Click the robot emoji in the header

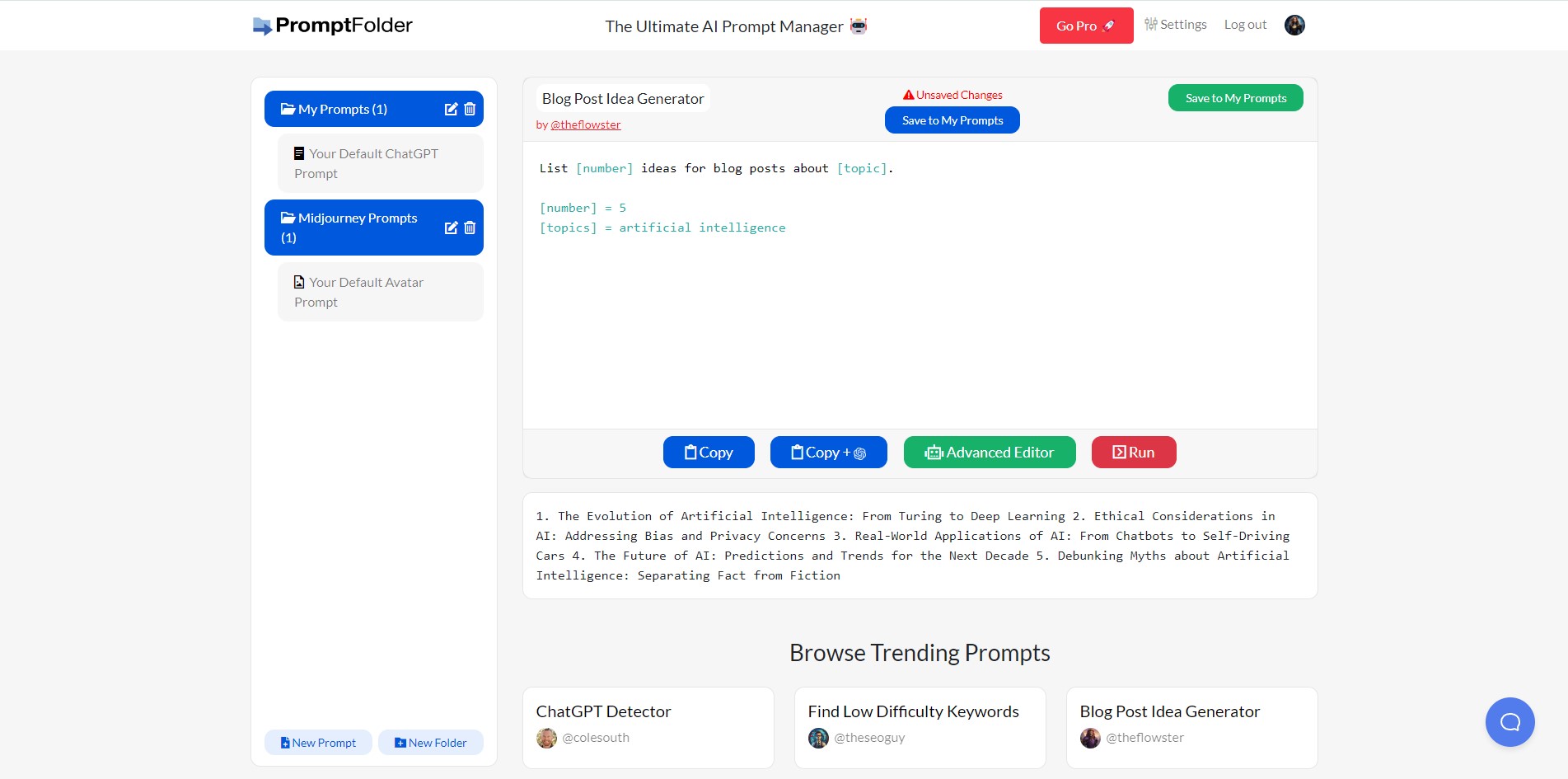coord(859,26)
